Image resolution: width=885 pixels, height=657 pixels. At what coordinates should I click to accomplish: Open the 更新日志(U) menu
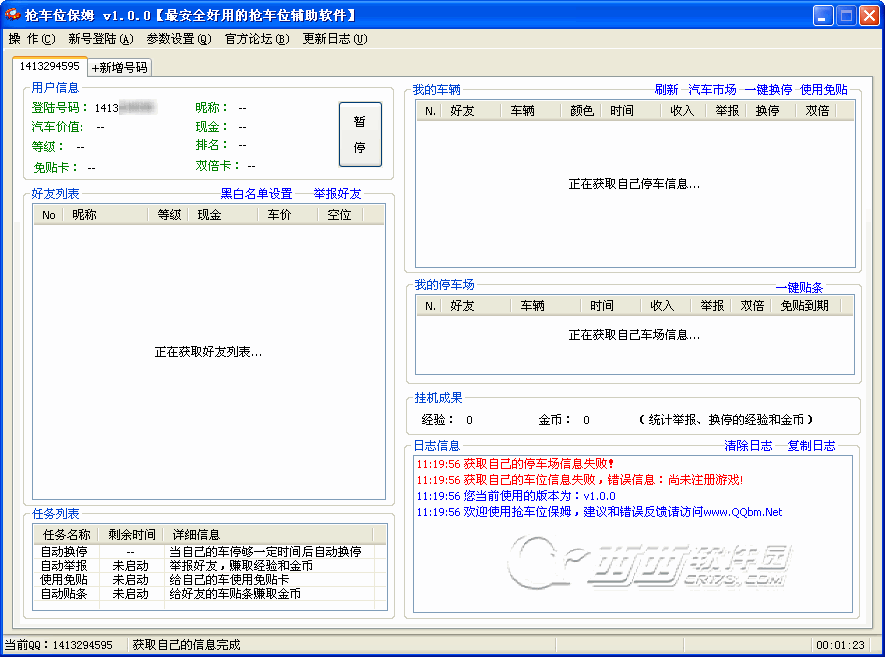click(334, 39)
